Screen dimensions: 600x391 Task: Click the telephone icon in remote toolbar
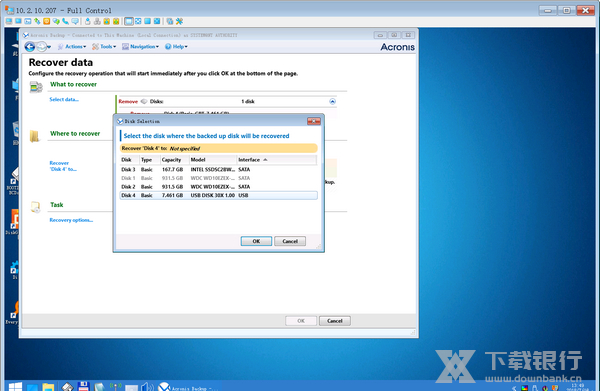click(65, 21)
